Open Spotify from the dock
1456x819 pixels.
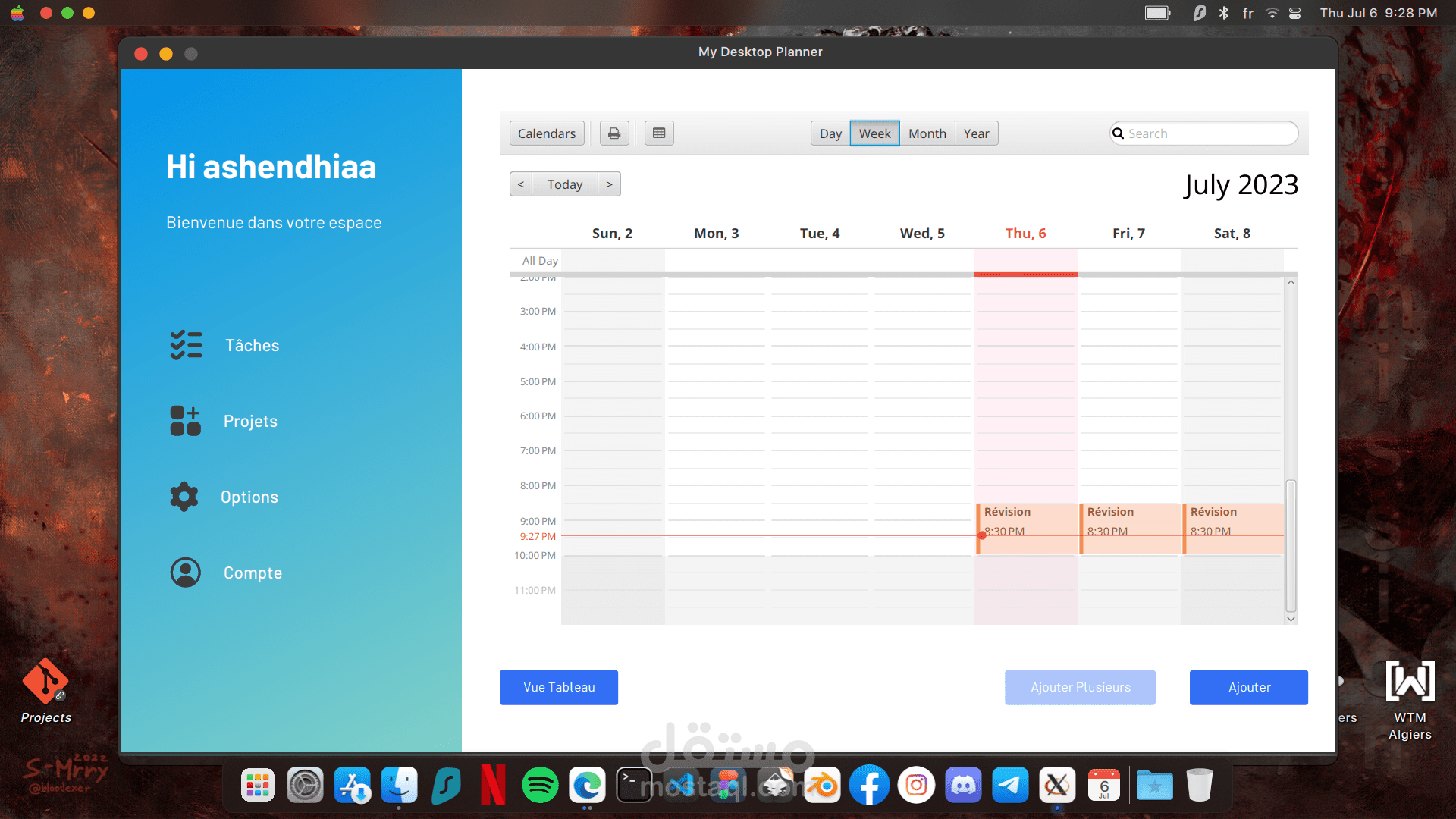(x=540, y=786)
